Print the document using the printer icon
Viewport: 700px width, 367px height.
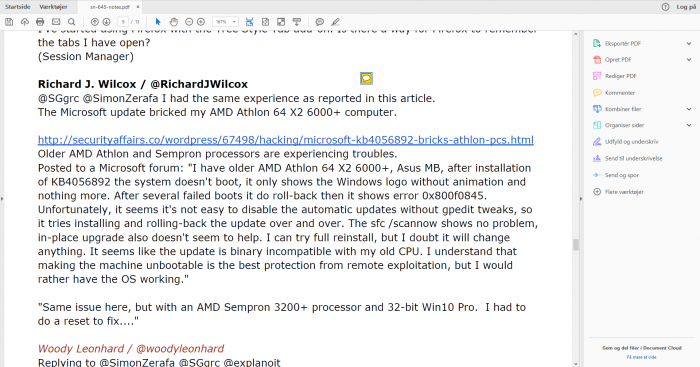(x=40, y=22)
